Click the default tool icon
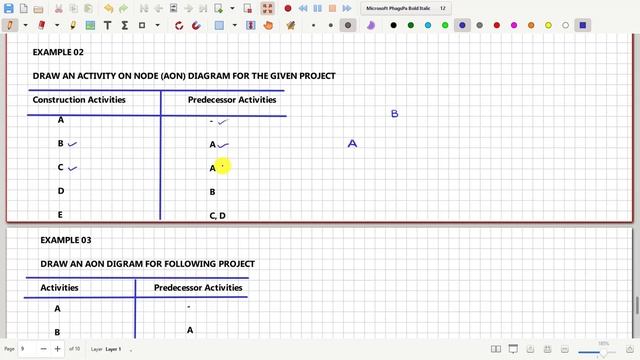Image resolution: width=640 pixels, height=360 pixels. pyautogui.click(x=291, y=25)
